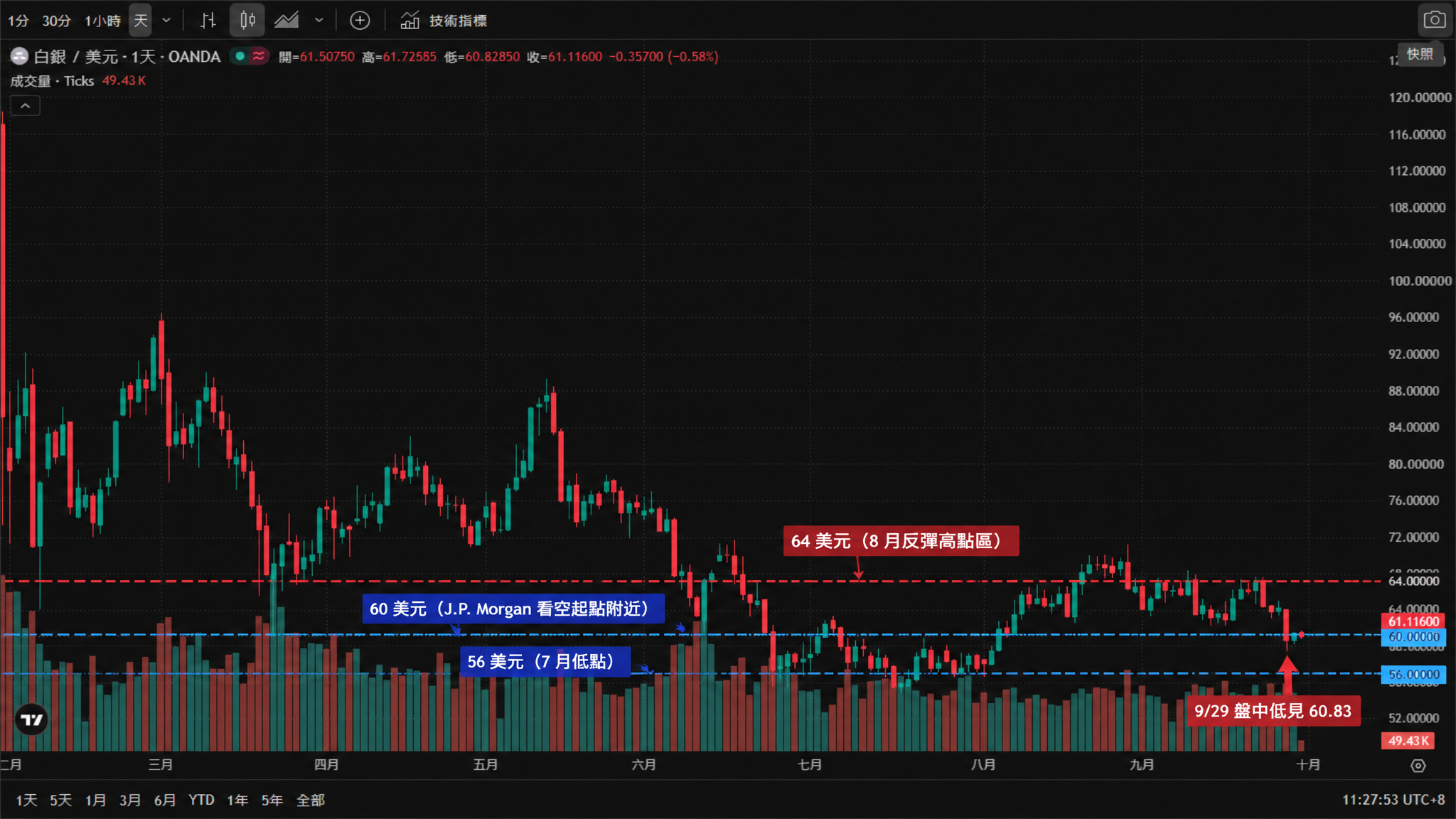Select the 天 daily timeframe

[x=141, y=21]
